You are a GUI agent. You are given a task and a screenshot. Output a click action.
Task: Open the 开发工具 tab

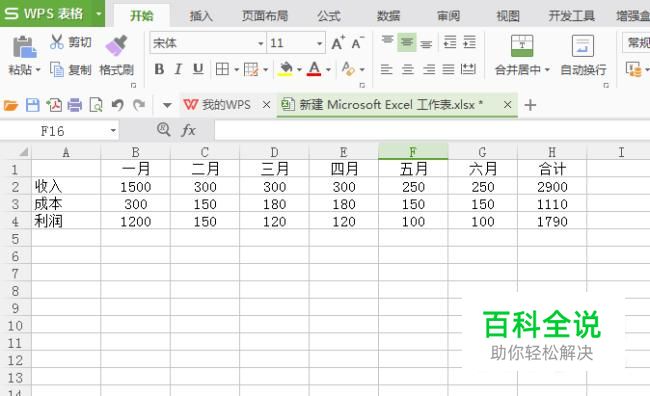coord(572,16)
